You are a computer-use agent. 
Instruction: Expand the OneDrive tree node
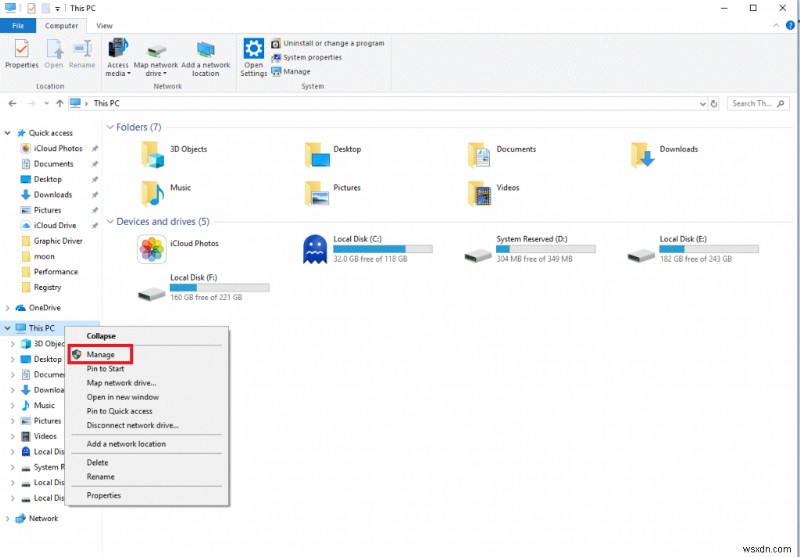click(8, 308)
